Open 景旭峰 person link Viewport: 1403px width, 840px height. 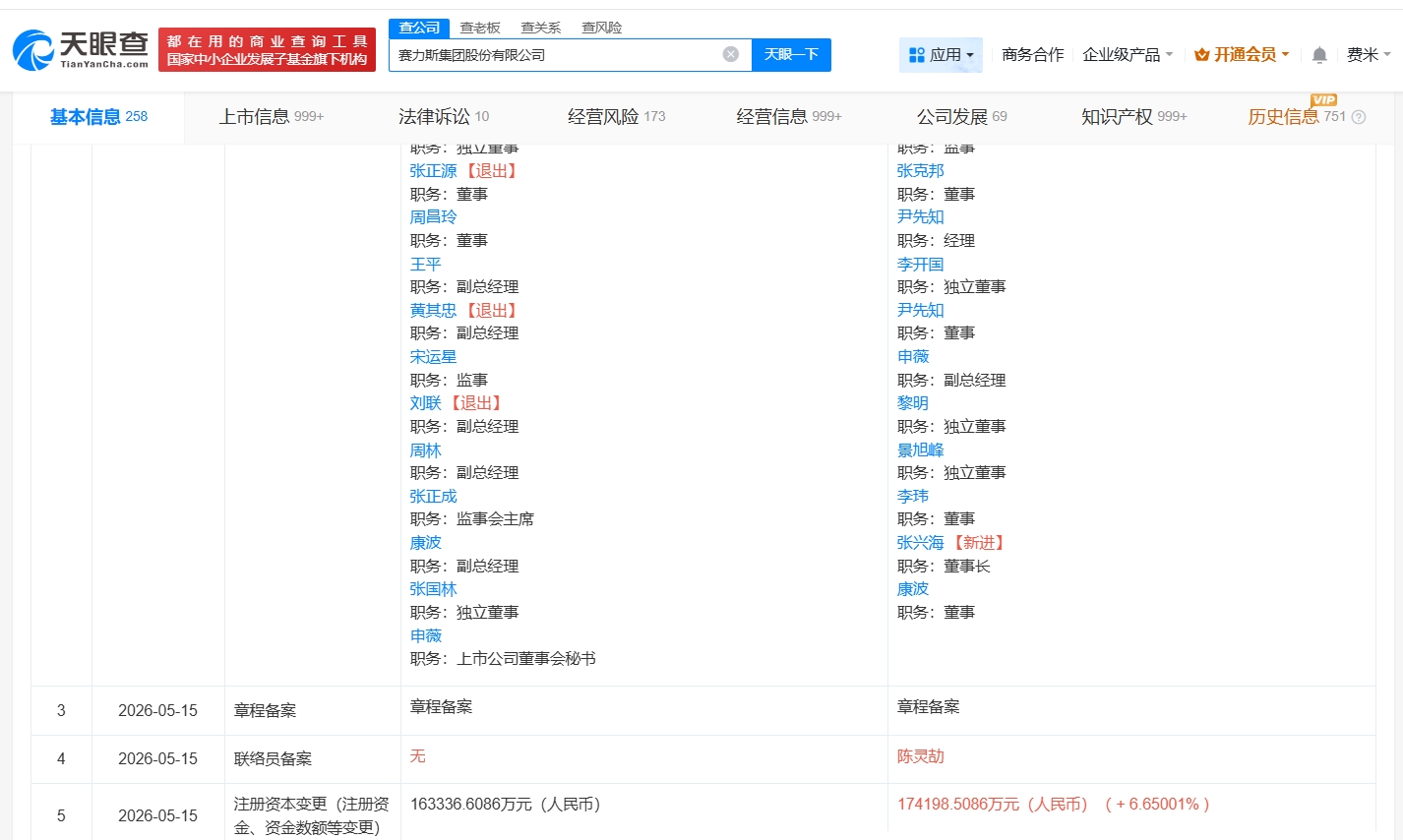pyautogui.click(x=920, y=450)
